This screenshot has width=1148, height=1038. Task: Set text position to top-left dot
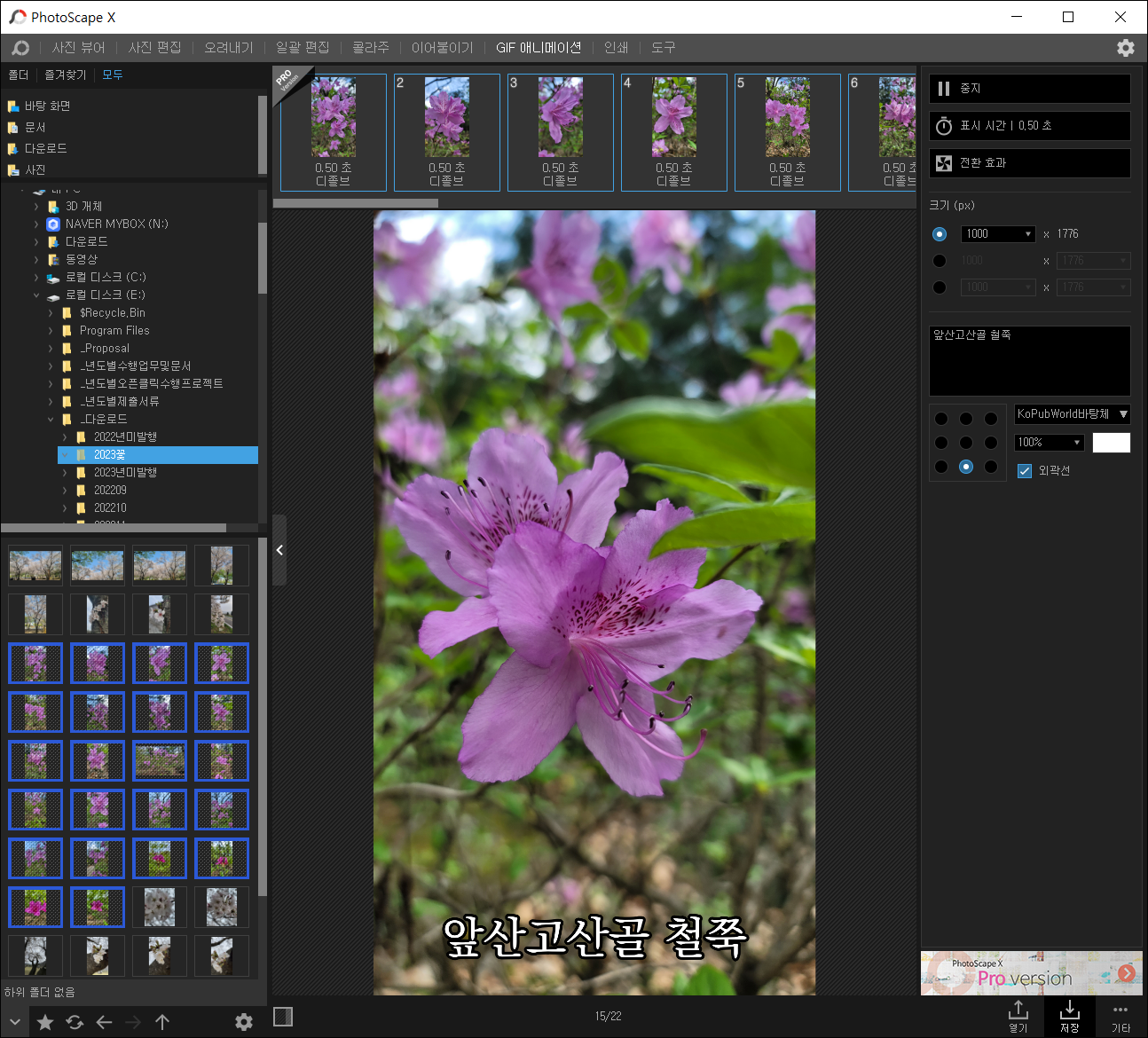[941, 419]
